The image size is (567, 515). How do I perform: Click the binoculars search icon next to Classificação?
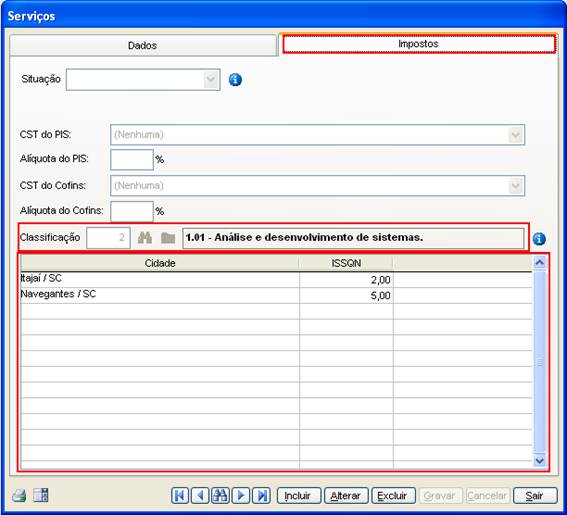click(x=145, y=238)
